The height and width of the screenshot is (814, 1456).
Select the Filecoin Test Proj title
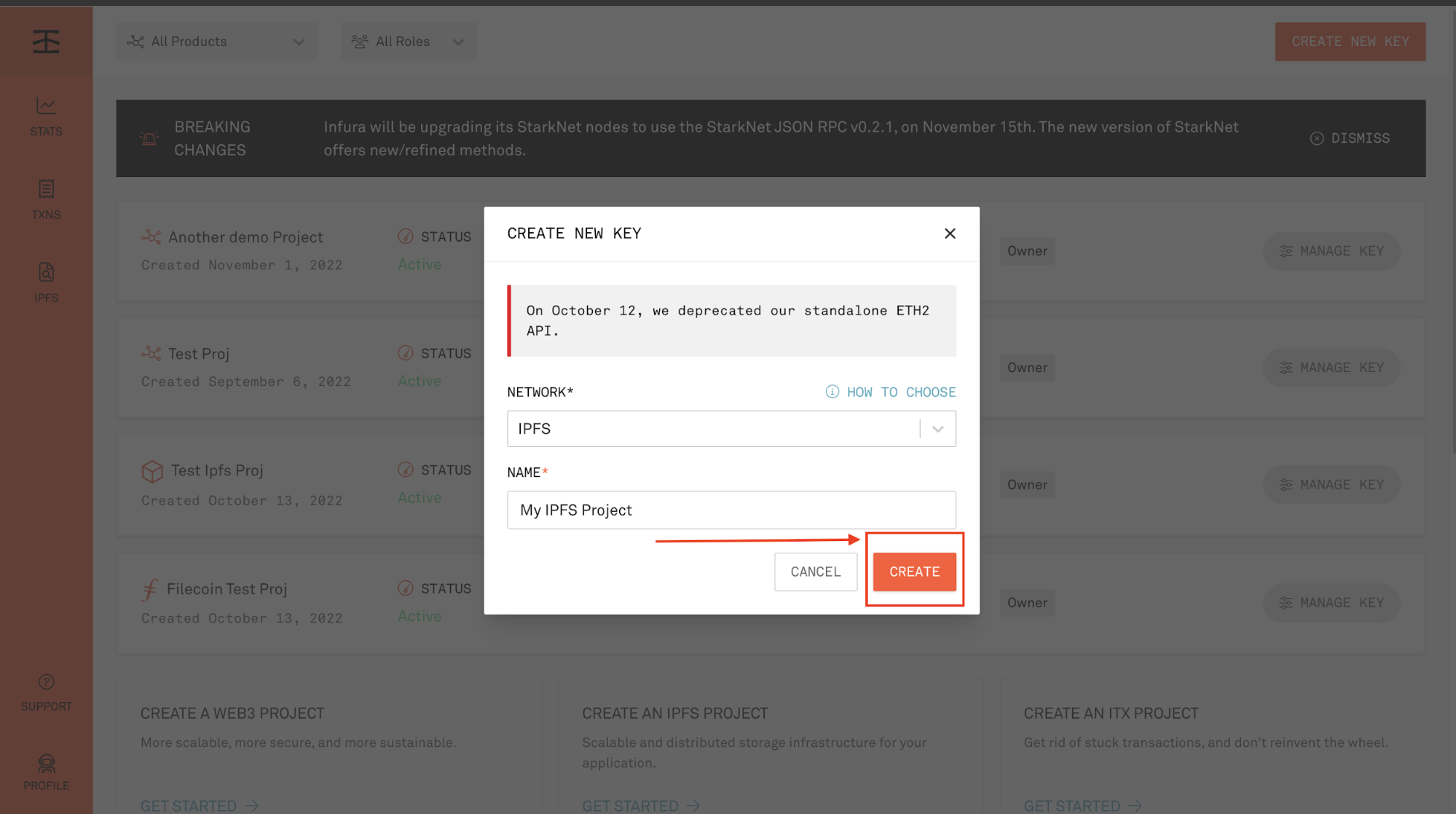point(227,589)
